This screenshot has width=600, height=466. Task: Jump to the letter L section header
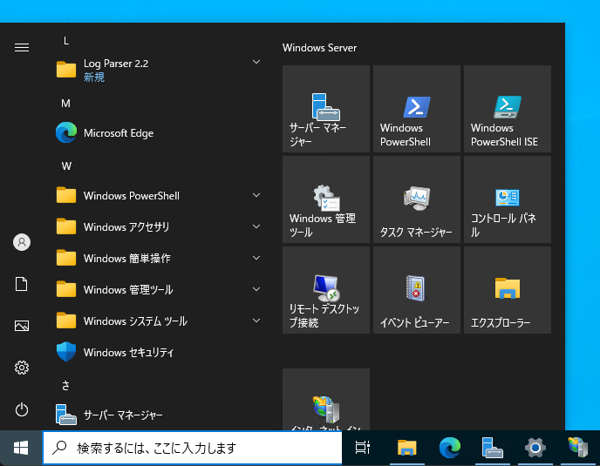tap(66, 41)
